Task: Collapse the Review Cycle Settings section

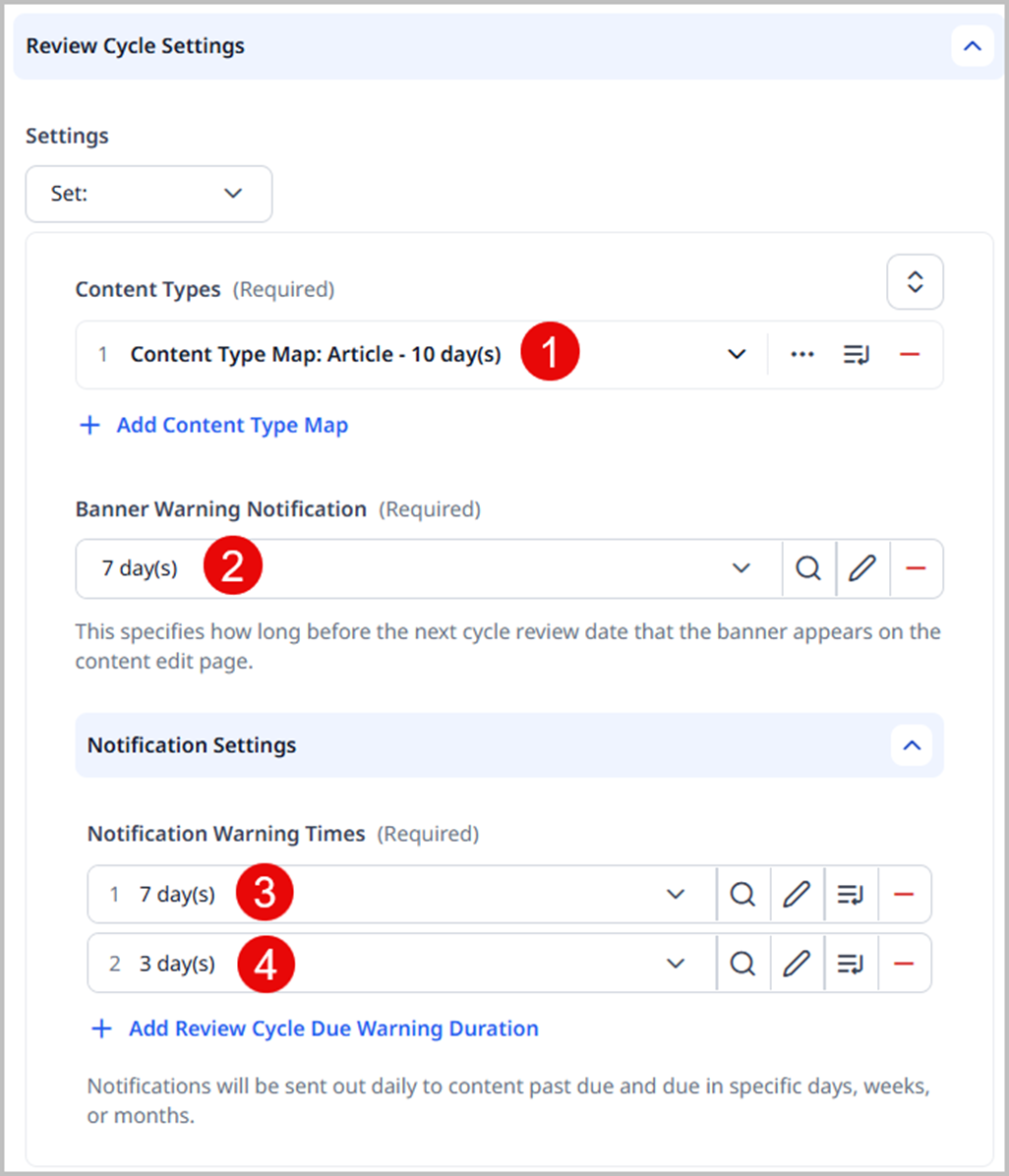Action: pos(972,45)
